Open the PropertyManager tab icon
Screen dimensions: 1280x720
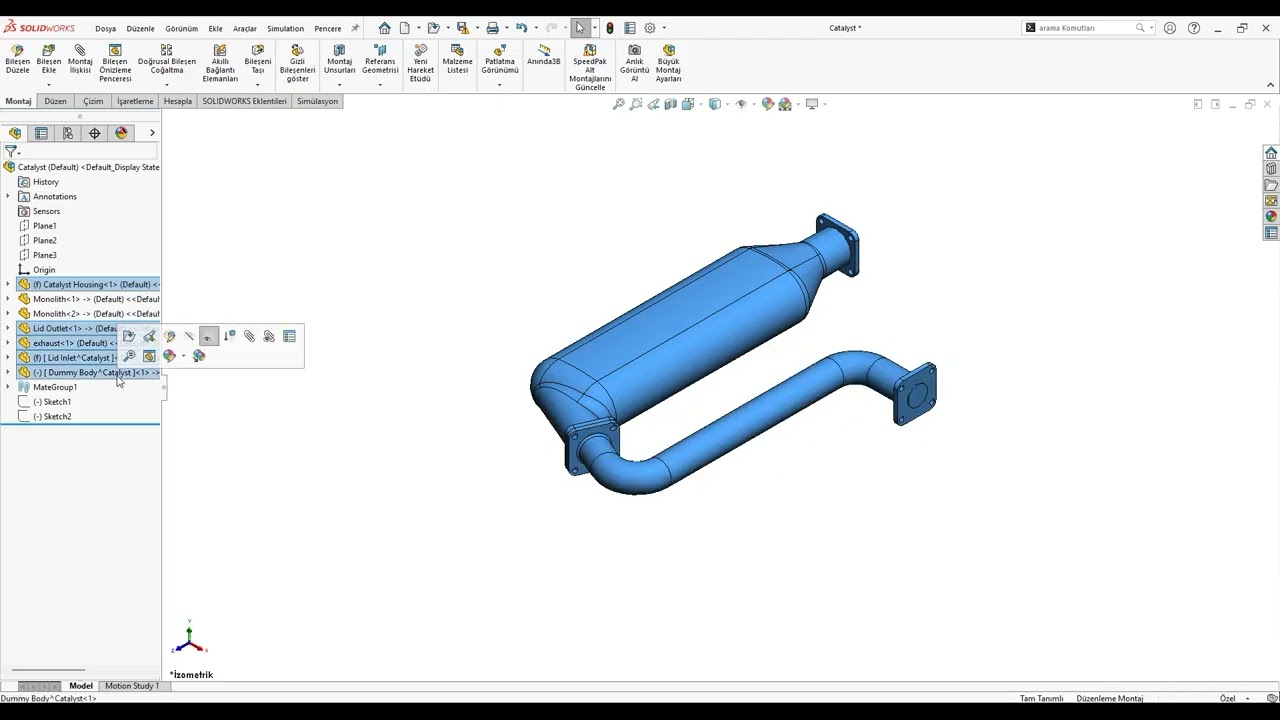(x=41, y=133)
